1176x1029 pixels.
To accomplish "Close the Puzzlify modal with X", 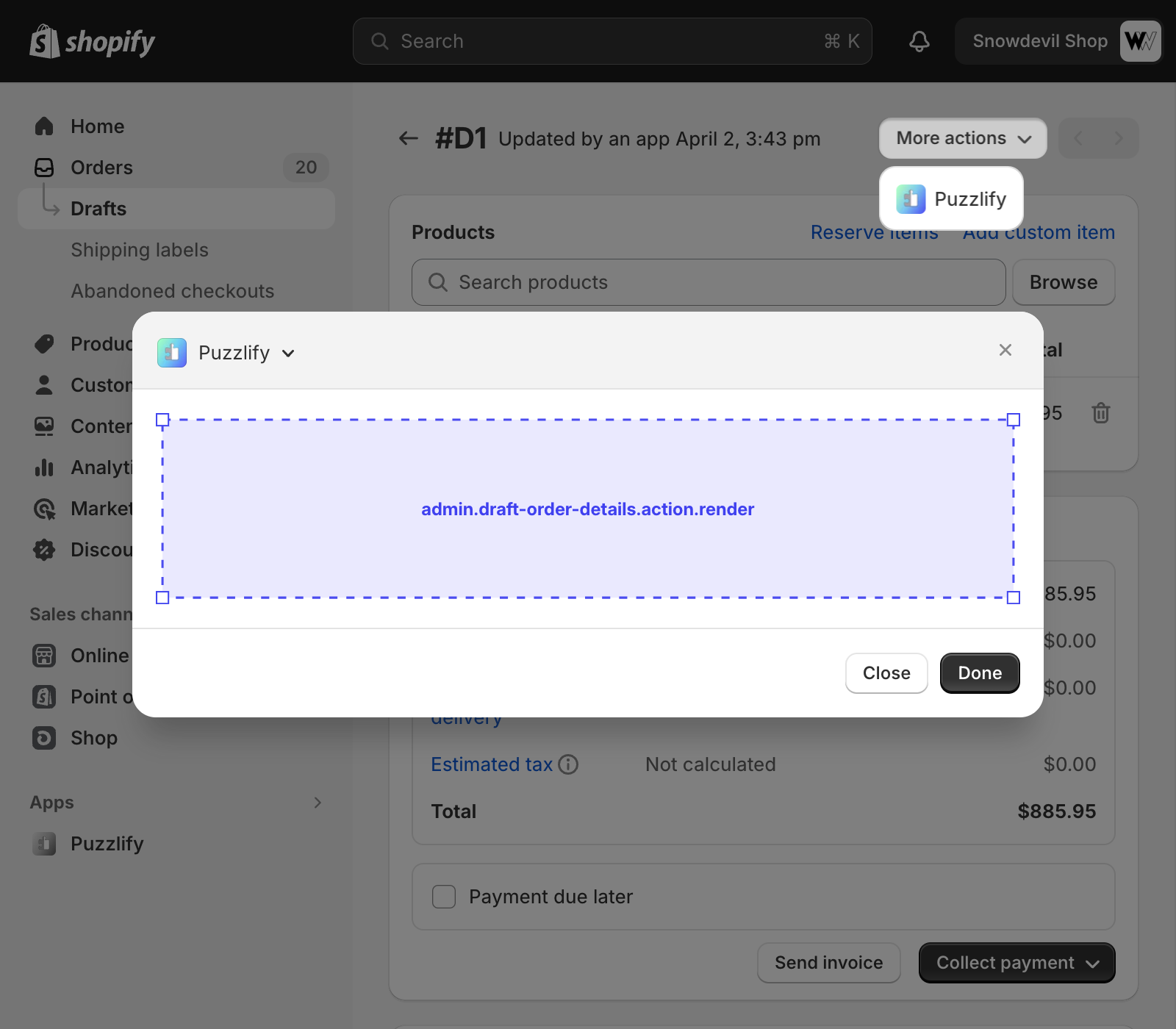I will click(1005, 350).
